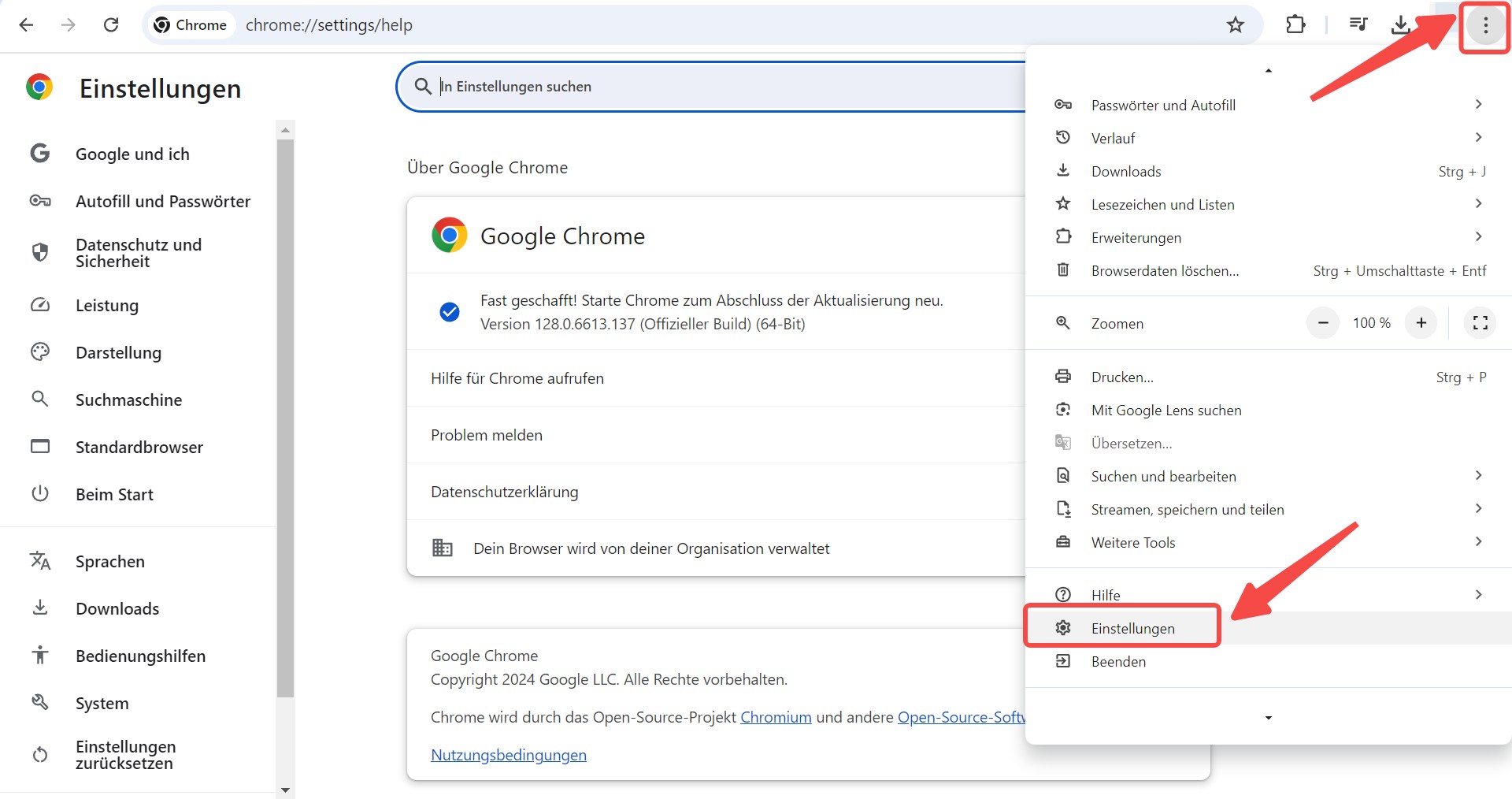The height and width of the screenshot is (799, 1512).
Task: Open the 'Sprachen' settings section
Action: [x=139, y=561]
